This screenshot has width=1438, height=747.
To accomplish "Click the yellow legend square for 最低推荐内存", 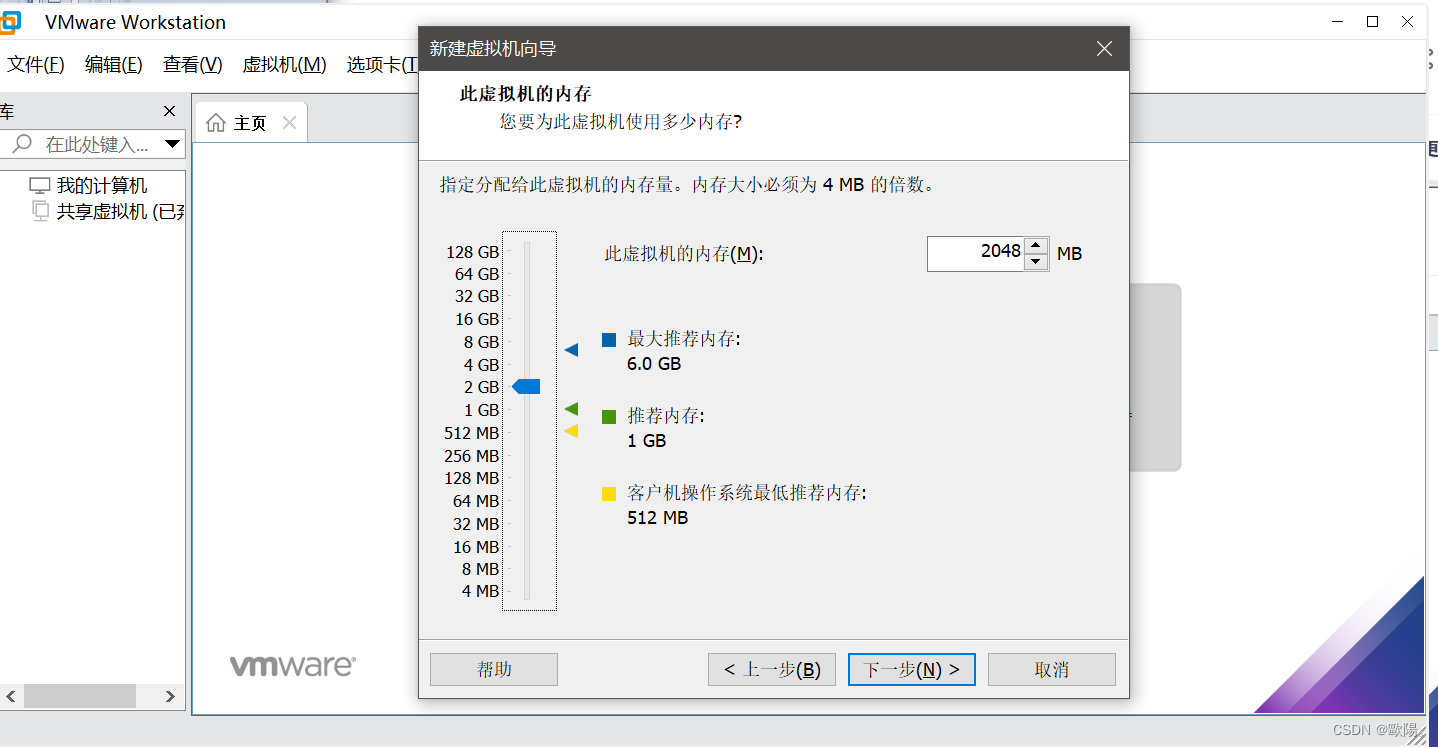I will [x=609, y=494].
